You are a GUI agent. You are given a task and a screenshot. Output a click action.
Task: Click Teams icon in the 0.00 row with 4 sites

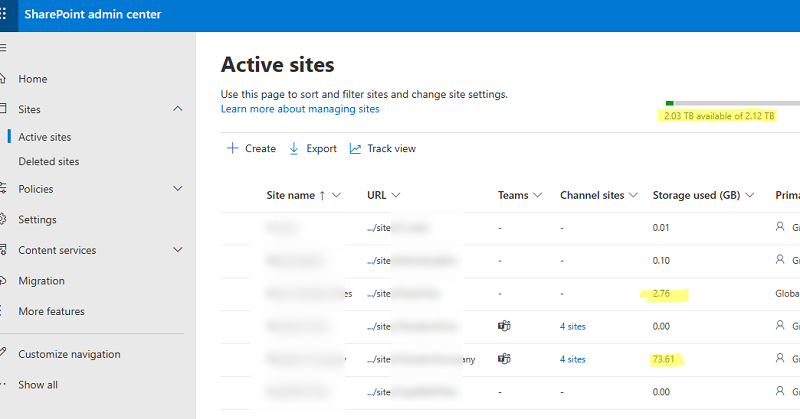tap(504, 326)
